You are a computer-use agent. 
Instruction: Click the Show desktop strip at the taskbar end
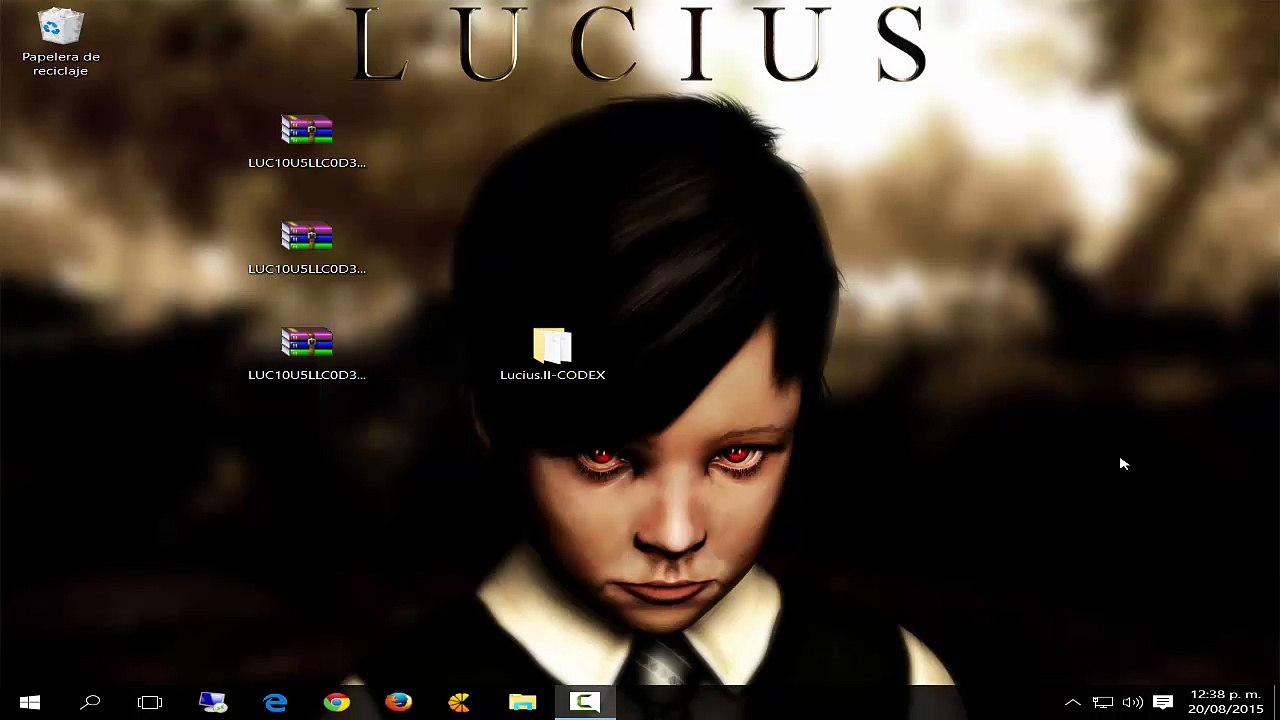(x=1276, y=702)
